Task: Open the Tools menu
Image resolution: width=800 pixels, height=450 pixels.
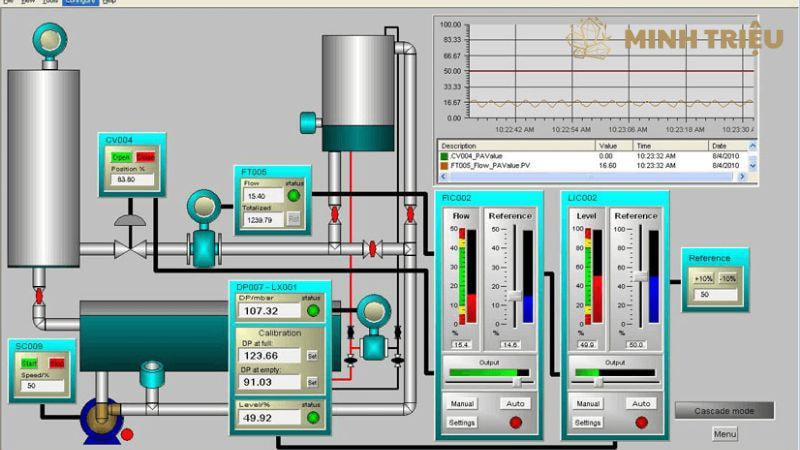Action: click(x=49, y=2)
